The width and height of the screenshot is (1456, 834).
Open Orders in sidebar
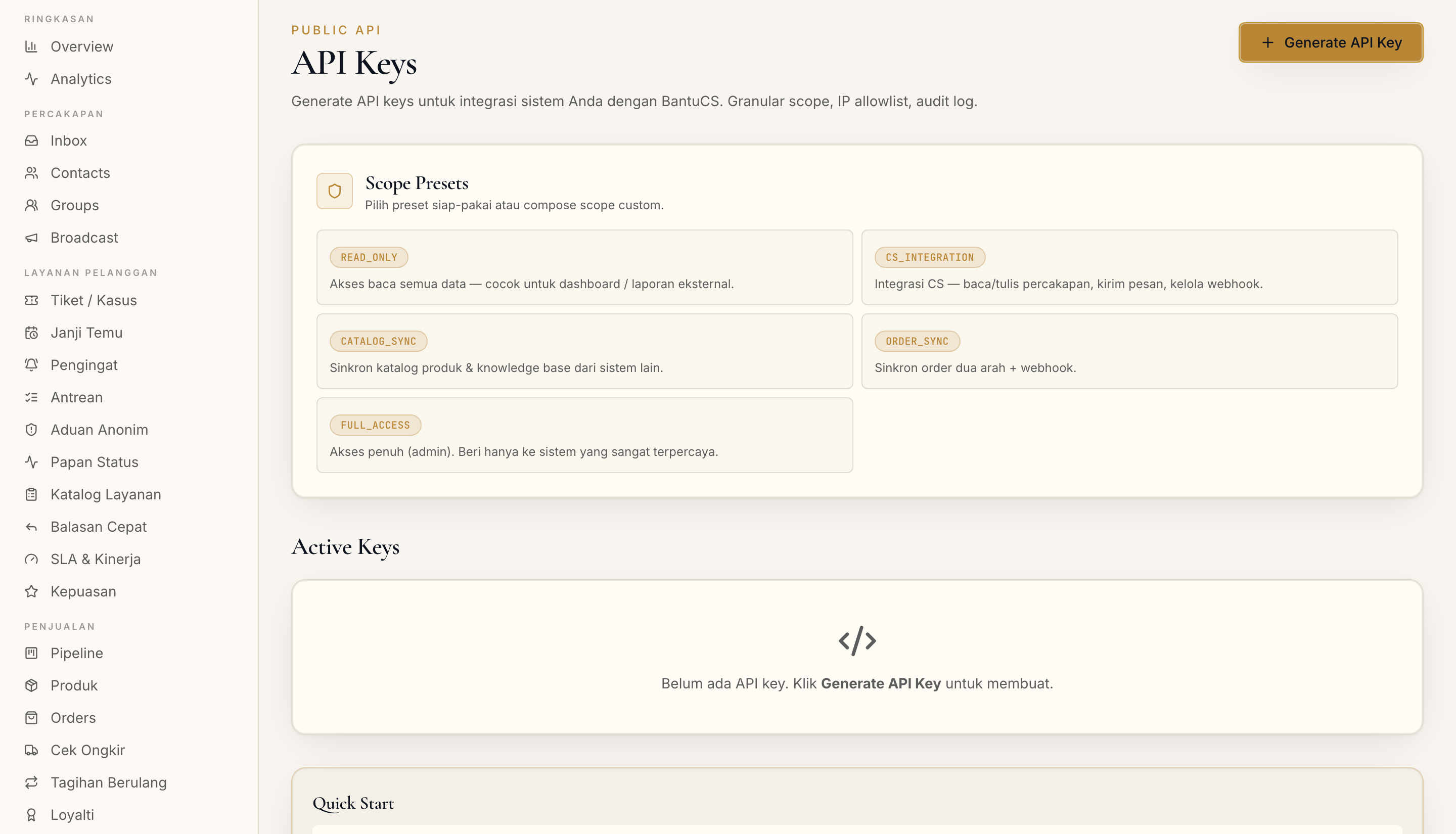click(73, 718)
